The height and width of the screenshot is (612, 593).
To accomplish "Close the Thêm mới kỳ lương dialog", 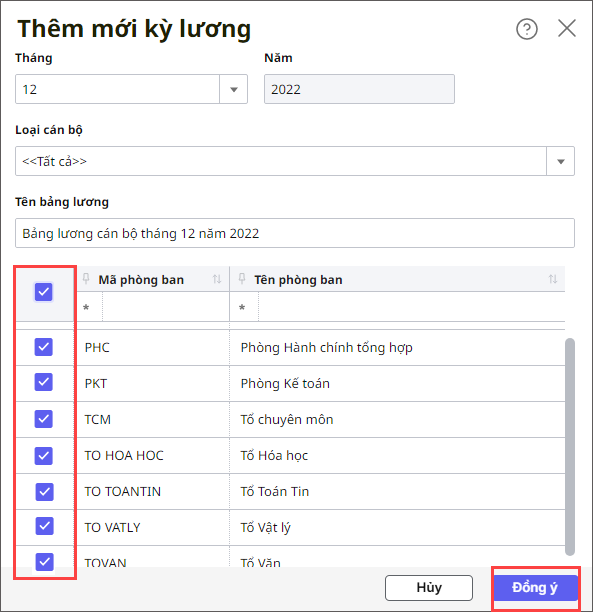I will pyautogui.click(x=567, y=28).
